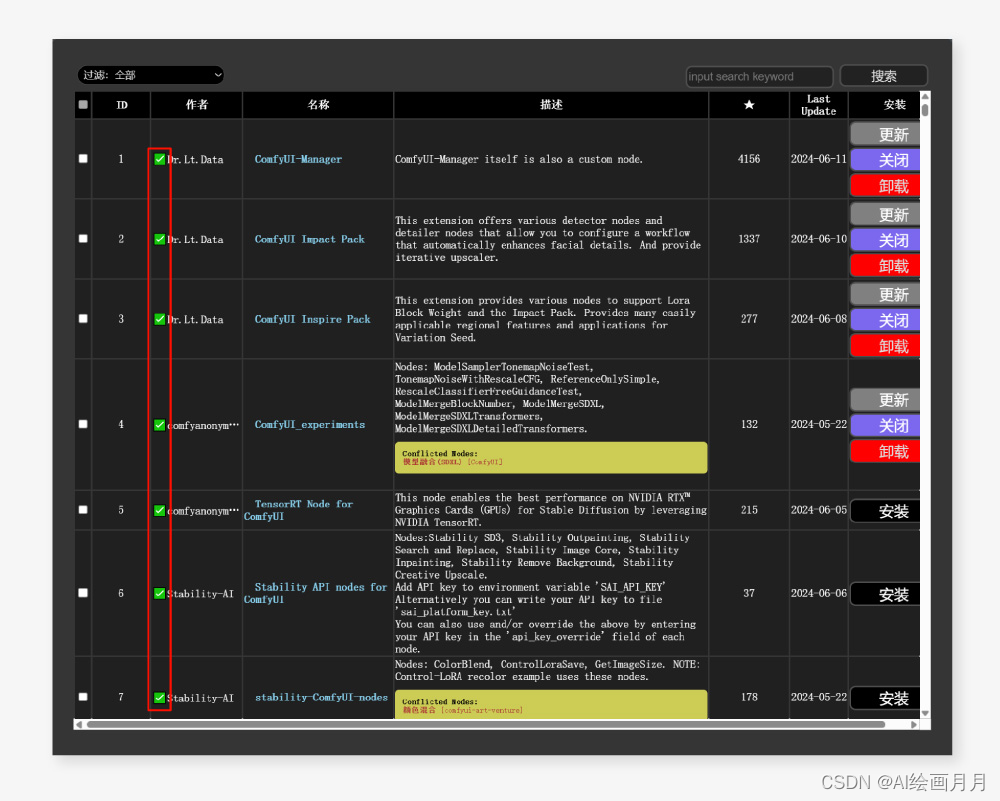The width and height of the screenshot is (1000, 801).
Task: Open the ComfyUI Inspire Pack link
Action: coord(312,319)
